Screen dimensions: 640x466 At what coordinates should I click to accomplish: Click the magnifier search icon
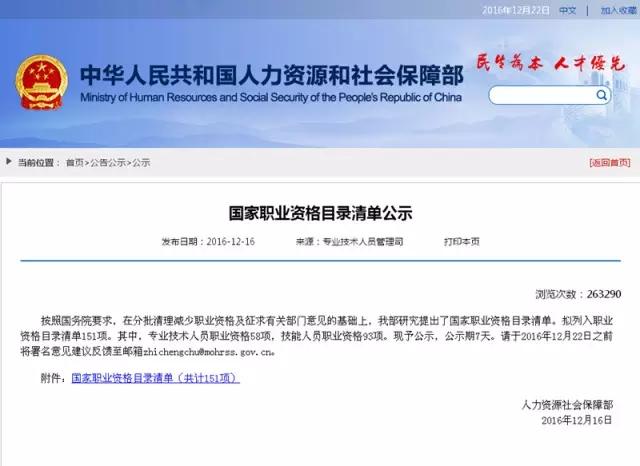tap(602, 96)
